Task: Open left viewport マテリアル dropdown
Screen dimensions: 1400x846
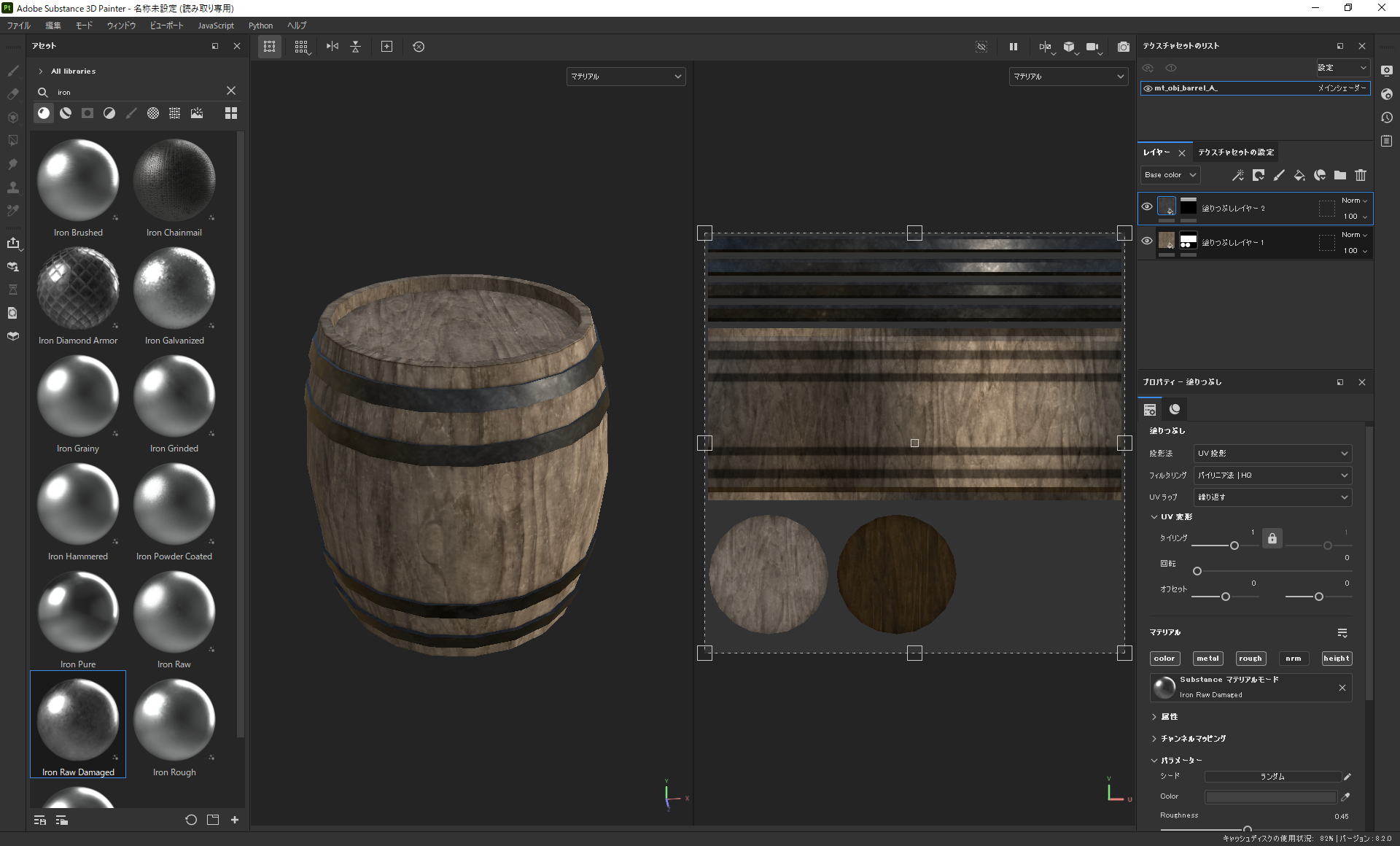Action: [626, 77]
